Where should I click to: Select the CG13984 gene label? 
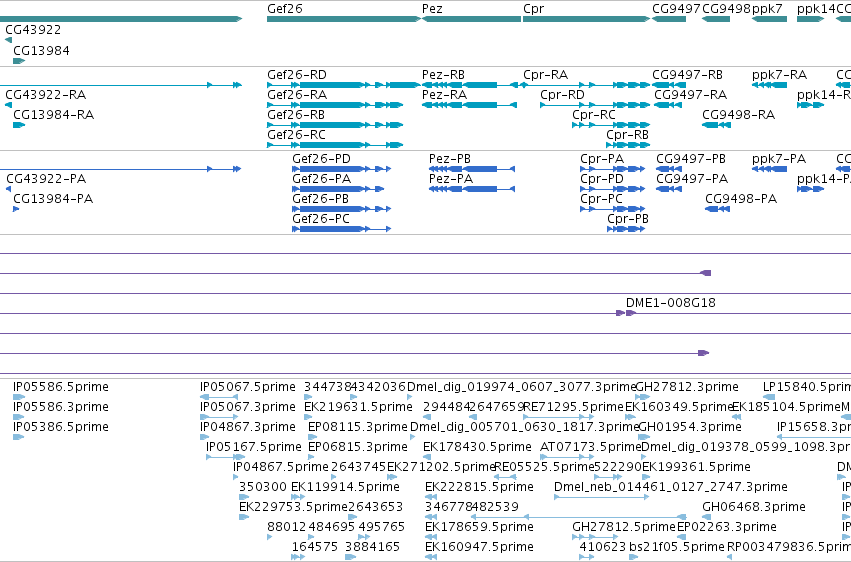(x=41, y=51)
